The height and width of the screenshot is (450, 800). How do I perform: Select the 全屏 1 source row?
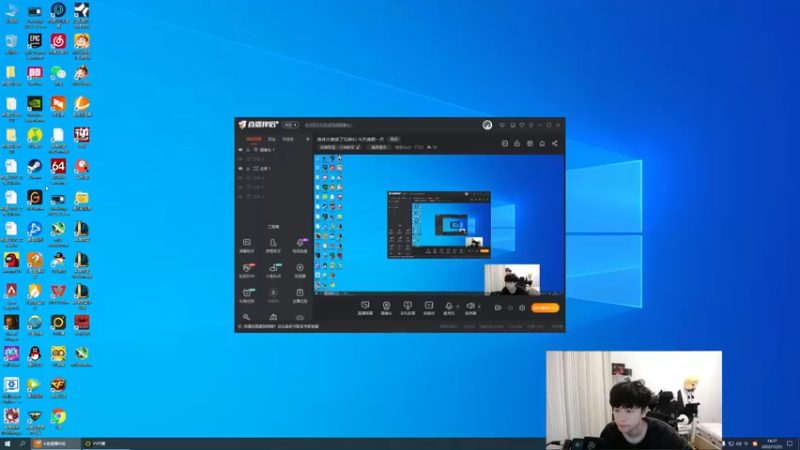pos(274,168)
